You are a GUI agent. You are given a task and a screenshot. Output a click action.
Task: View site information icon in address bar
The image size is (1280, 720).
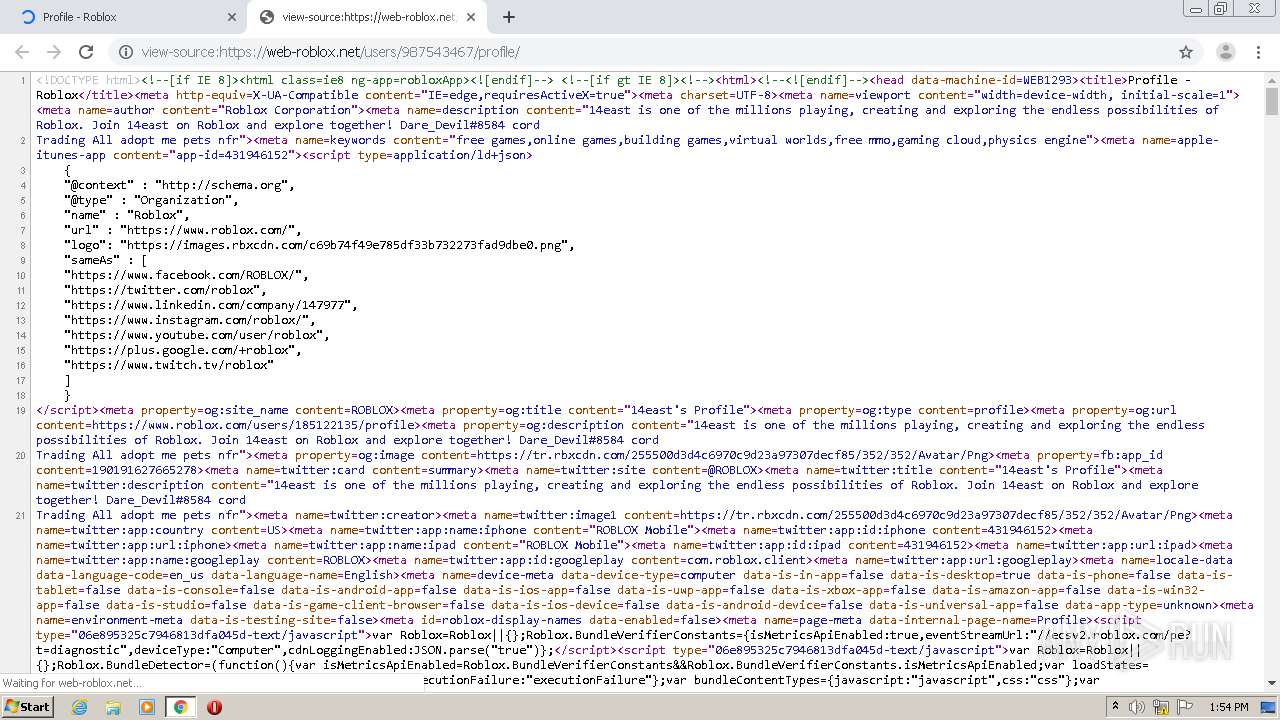126,52
